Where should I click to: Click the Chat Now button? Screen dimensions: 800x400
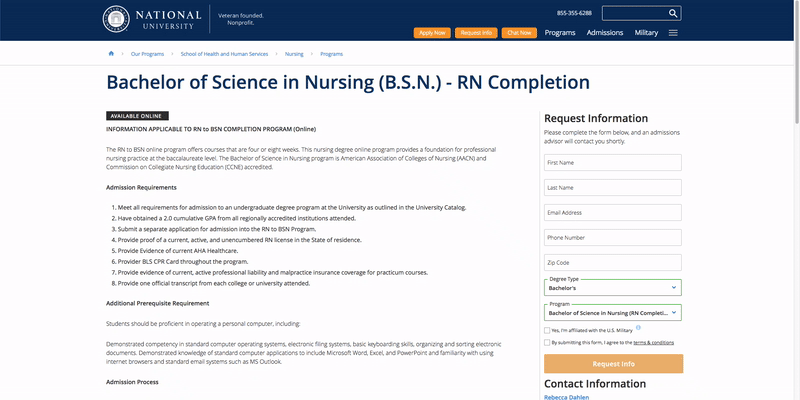click(519, 33)
